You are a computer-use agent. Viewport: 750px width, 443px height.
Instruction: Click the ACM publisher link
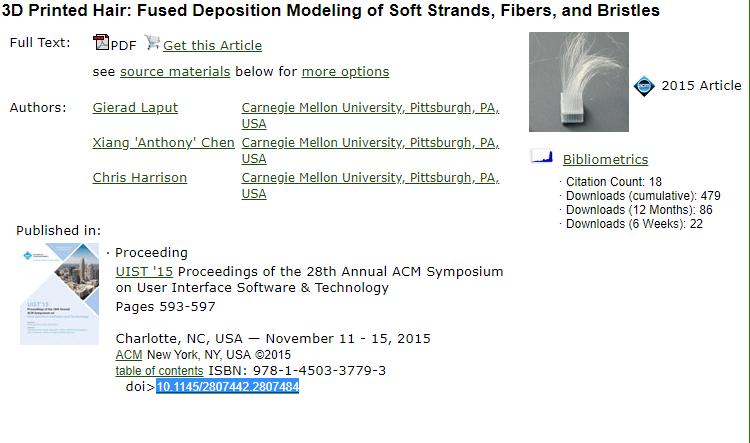[x=129, y=355]
